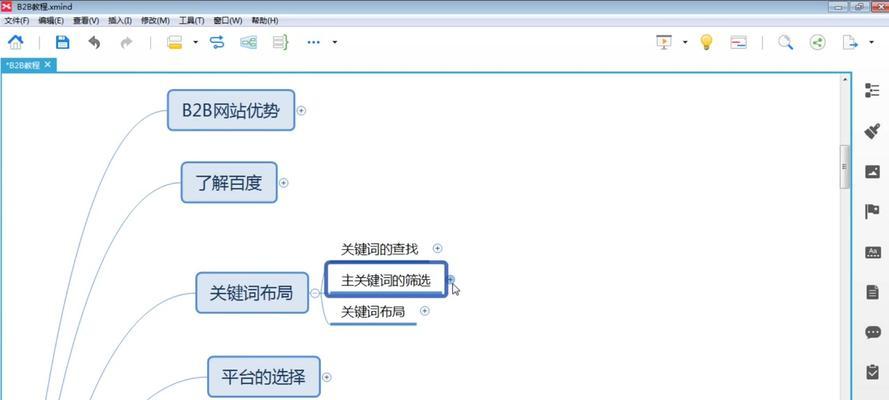Open the 查看(V) menu
889x400 pixels.
(86, 20)
